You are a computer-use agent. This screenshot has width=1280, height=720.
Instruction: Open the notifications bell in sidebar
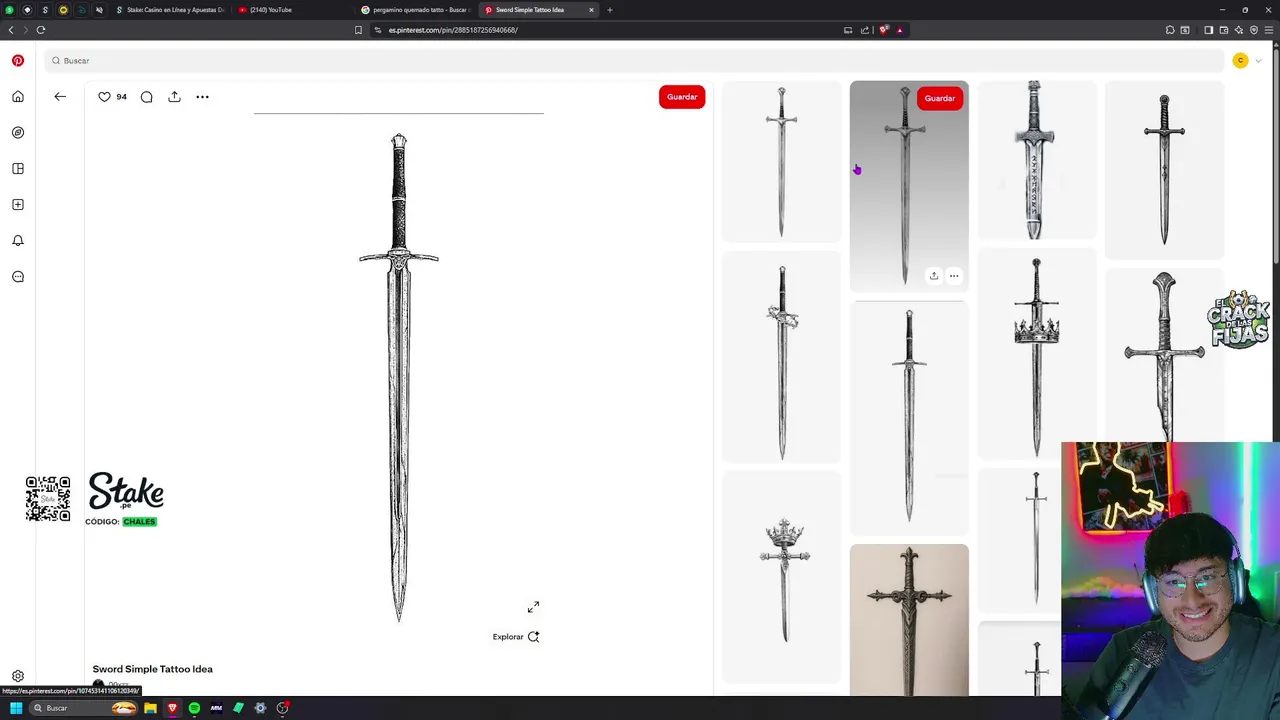pyautogui.click(x=18, y=241)
